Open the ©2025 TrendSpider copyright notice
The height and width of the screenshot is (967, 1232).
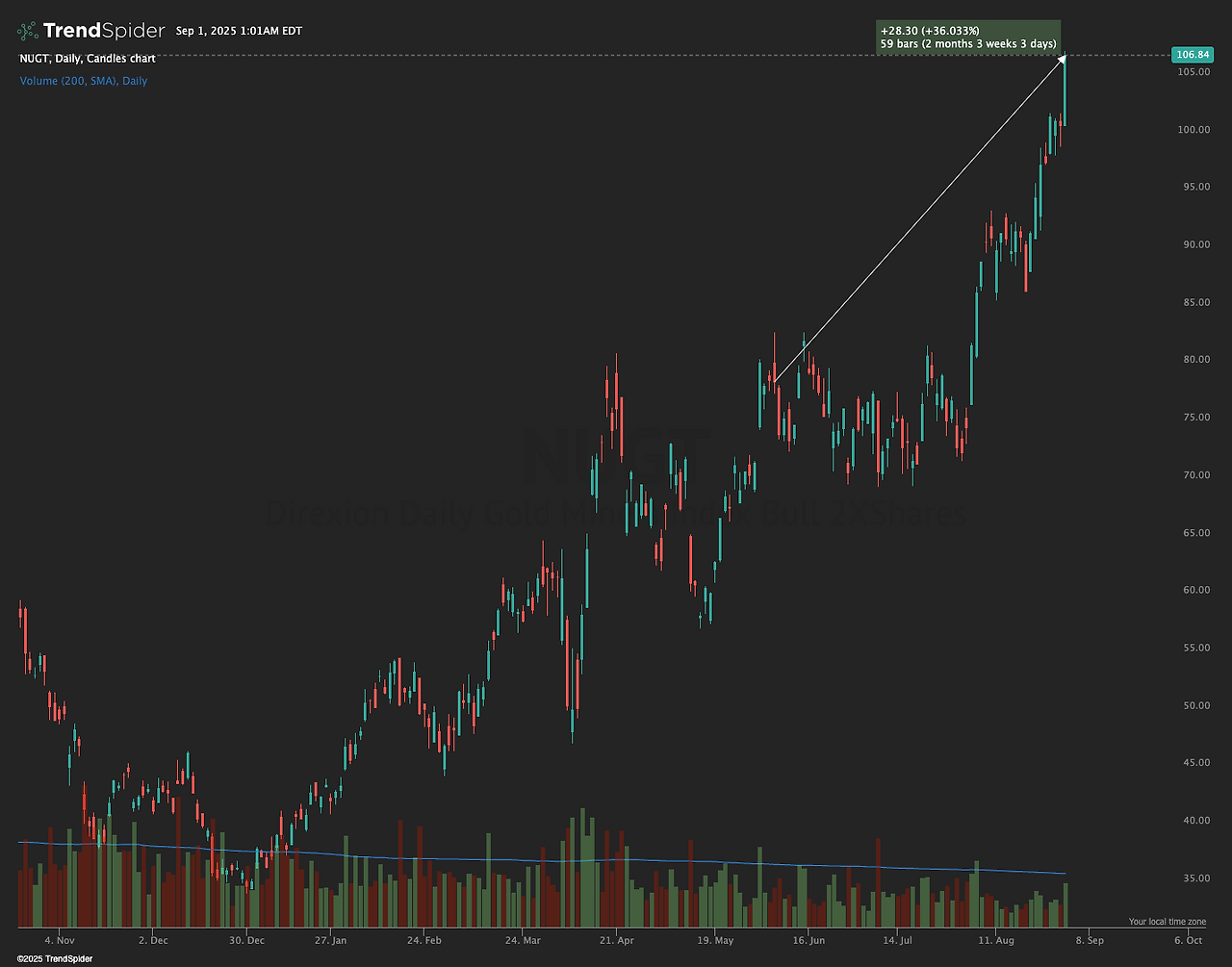click(x=55, y=959)
